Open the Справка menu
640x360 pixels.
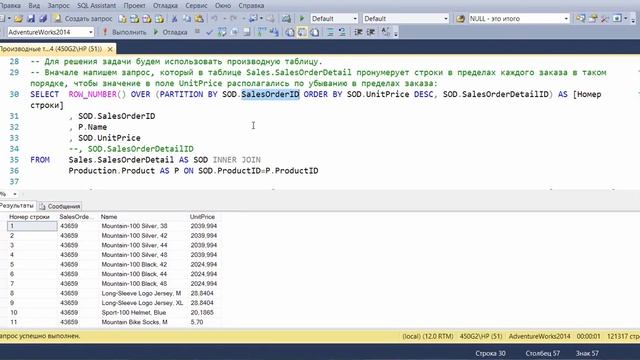coord(251,6)
